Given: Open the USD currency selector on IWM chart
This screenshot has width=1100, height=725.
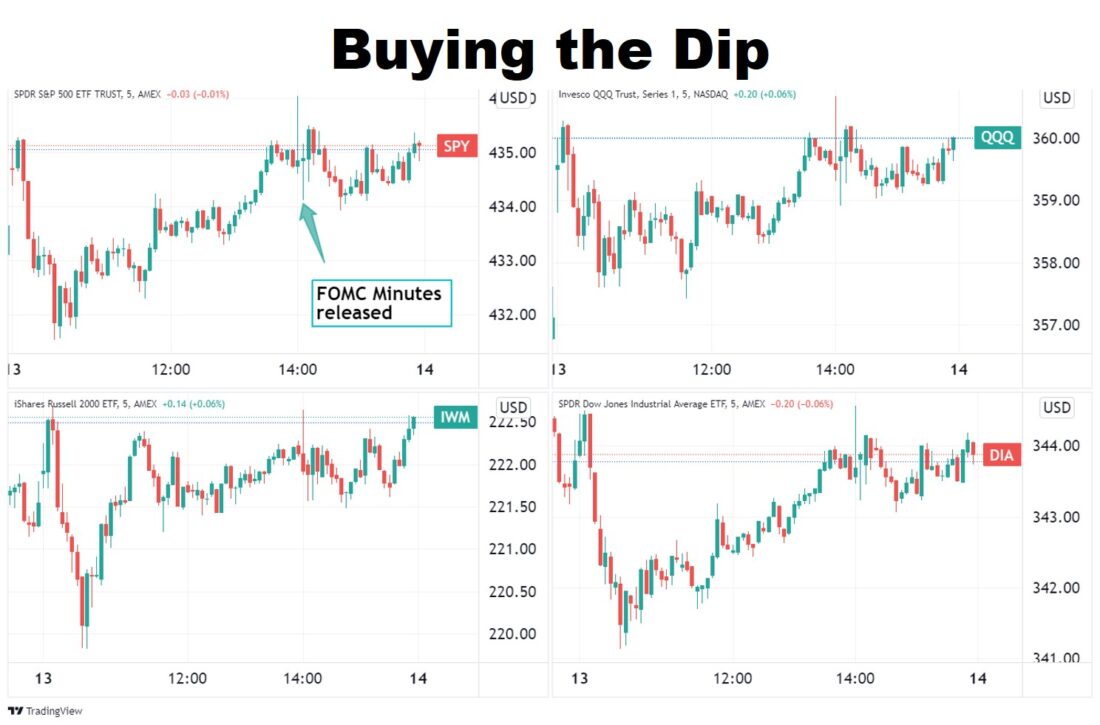Looking at the screenshot, I should (514, 407).
